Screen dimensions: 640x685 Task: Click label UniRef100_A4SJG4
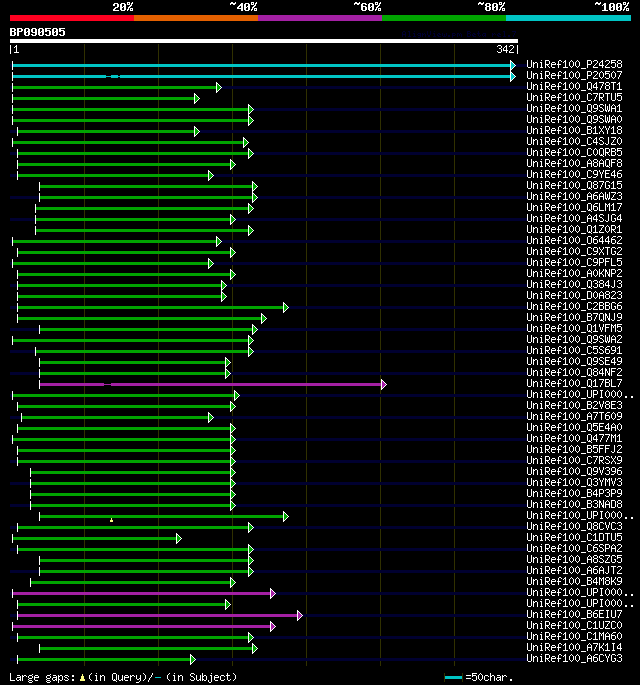(x=574, y=218)
